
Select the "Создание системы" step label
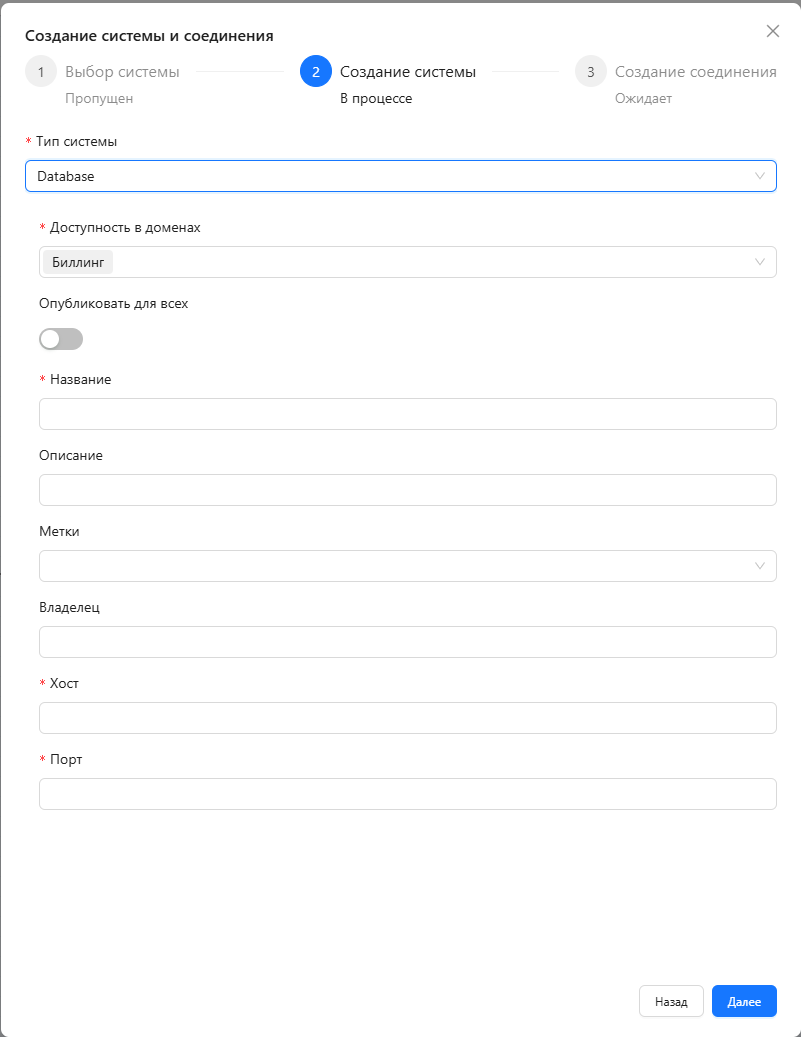(408, 72)
